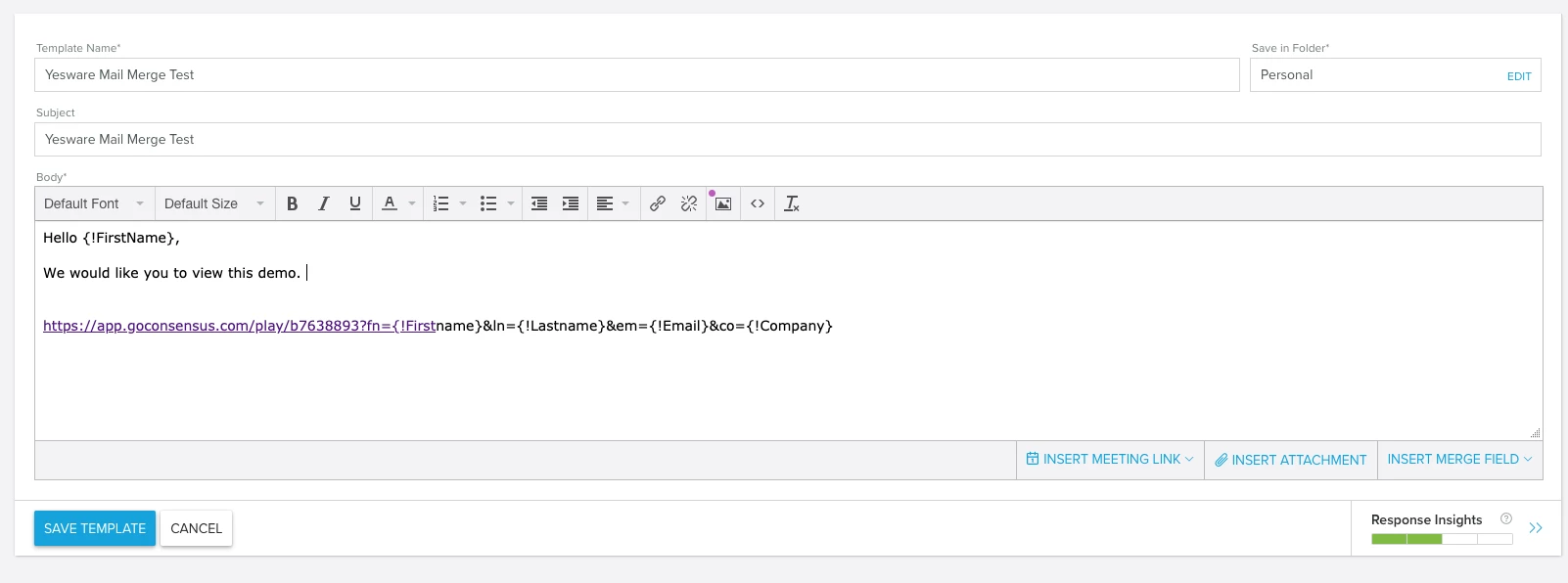Open numbered list style dropdown arrow
This screenshot has width=1568, height=583.
point(463,203)
